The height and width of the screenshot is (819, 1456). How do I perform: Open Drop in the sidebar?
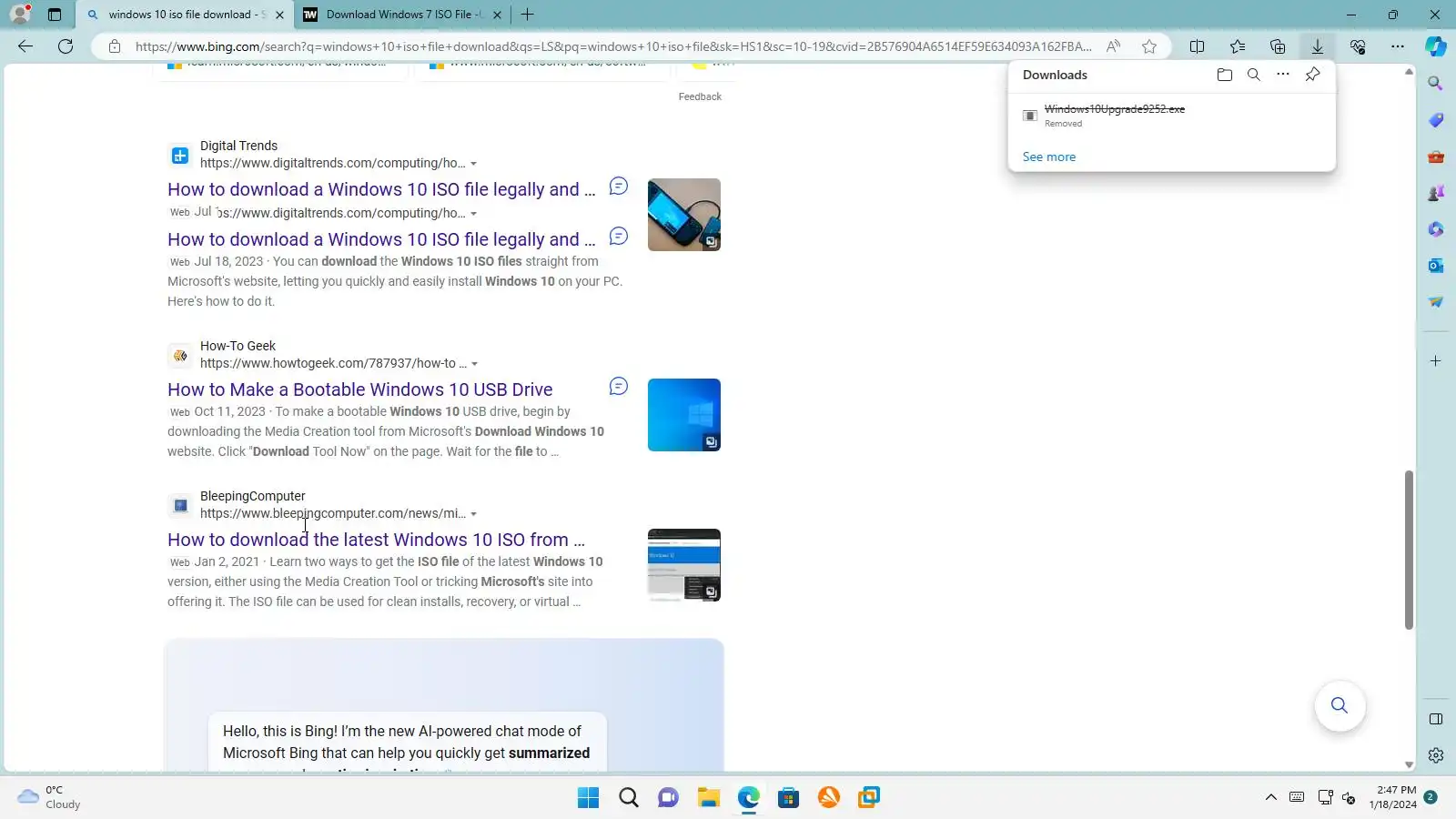pos(1436,302)
